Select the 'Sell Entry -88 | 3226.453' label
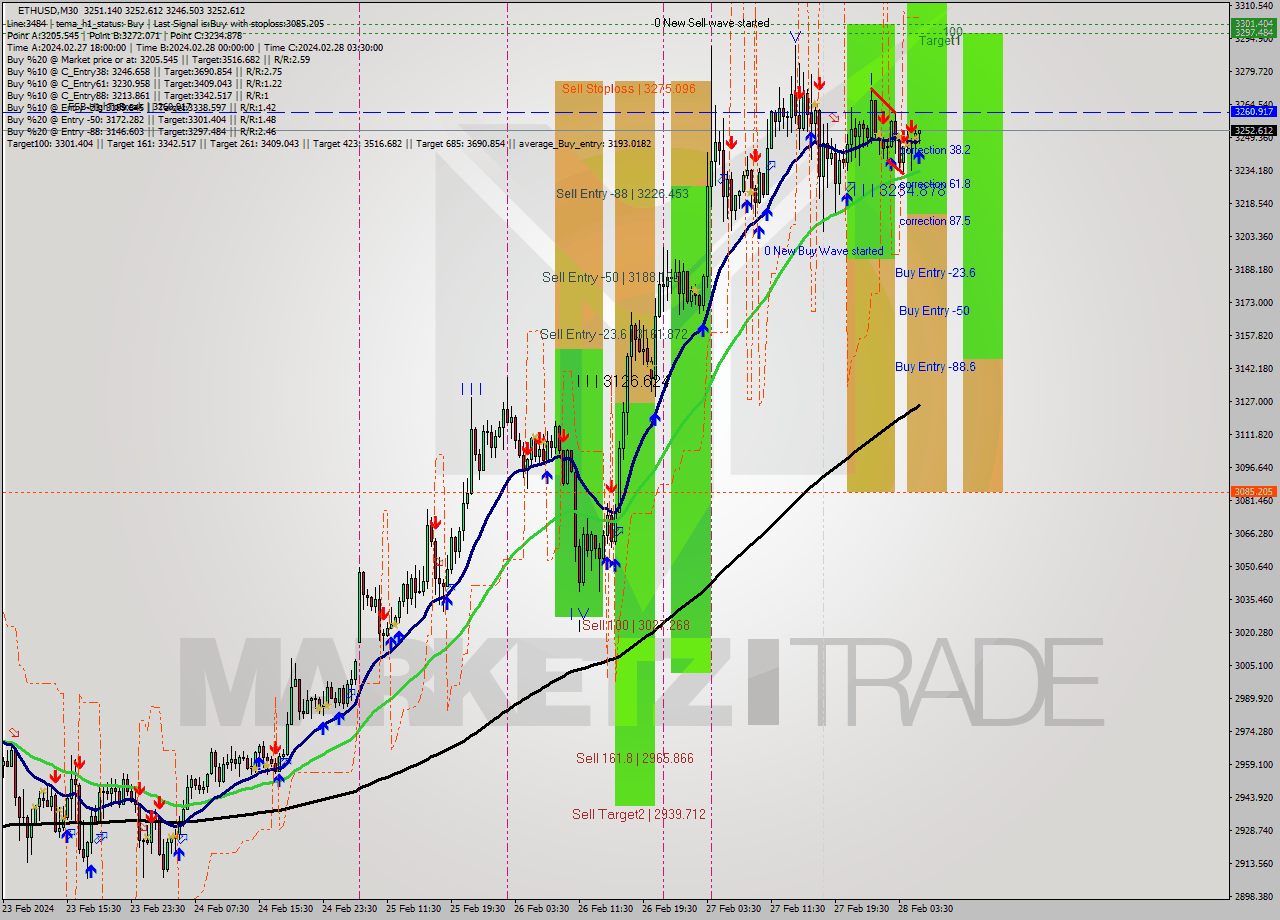The height and width of the screenshot is (920, 1280). 622,194
